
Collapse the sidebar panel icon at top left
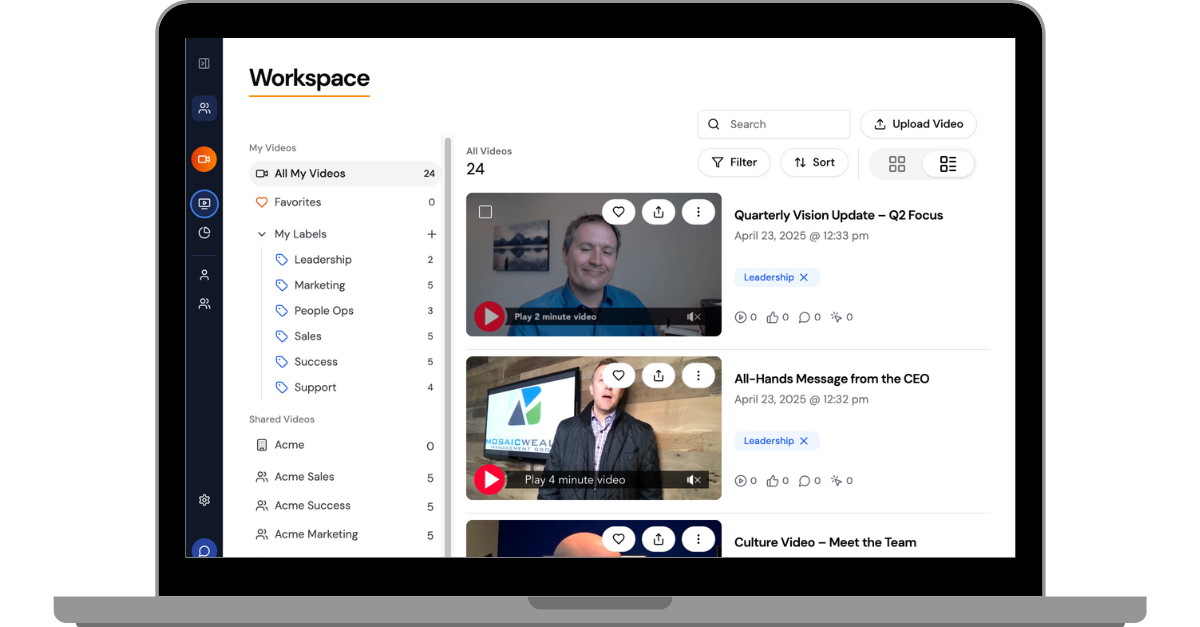click(204, 64)
